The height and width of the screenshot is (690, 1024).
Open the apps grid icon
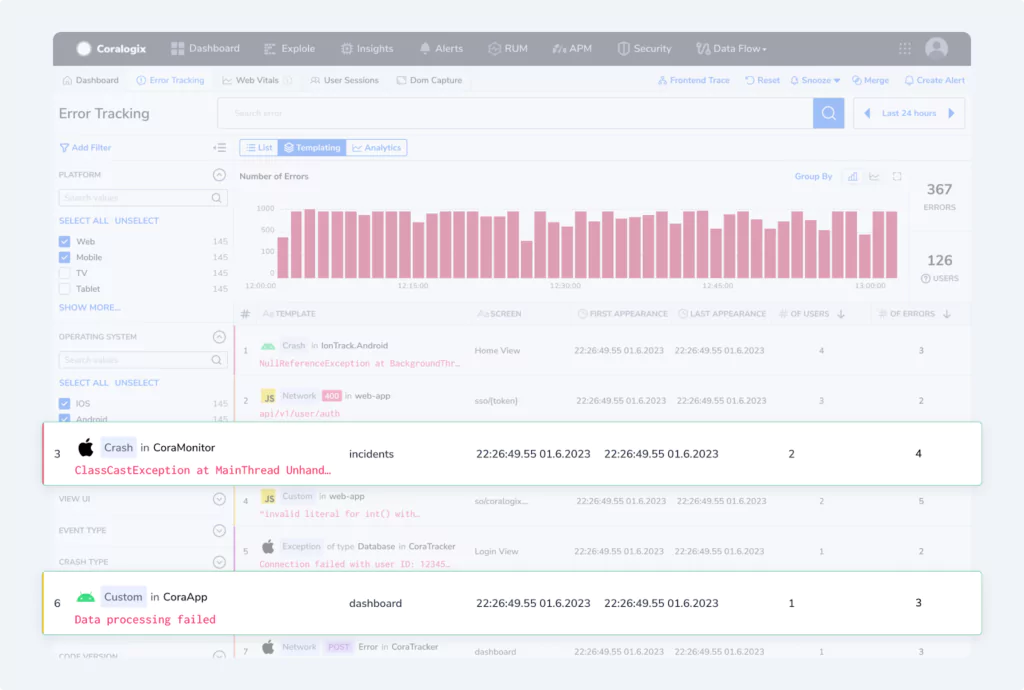click(x=904, y=48)
